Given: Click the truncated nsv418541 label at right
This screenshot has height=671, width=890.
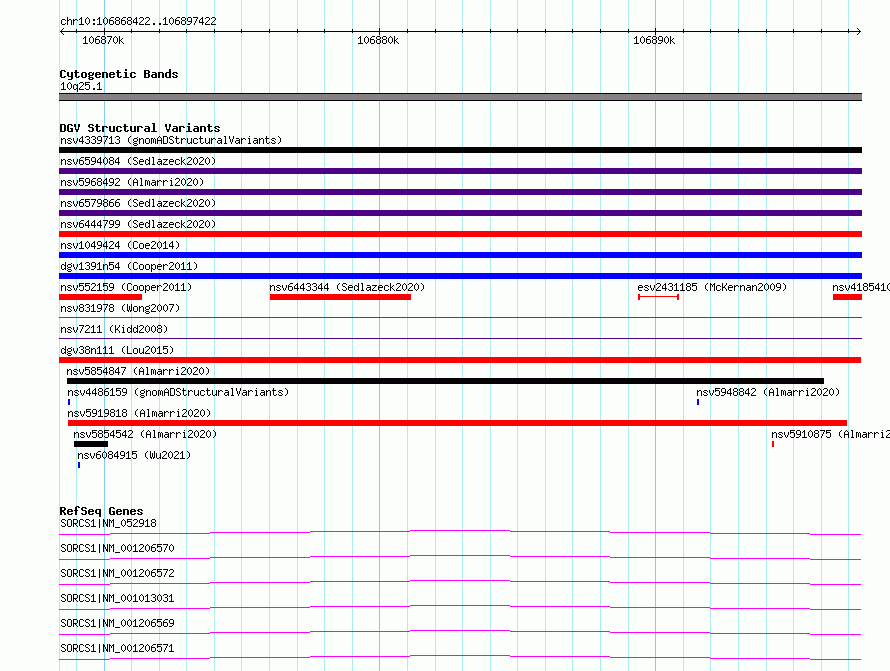Looking at the screenshot, I should pos(860,287).
